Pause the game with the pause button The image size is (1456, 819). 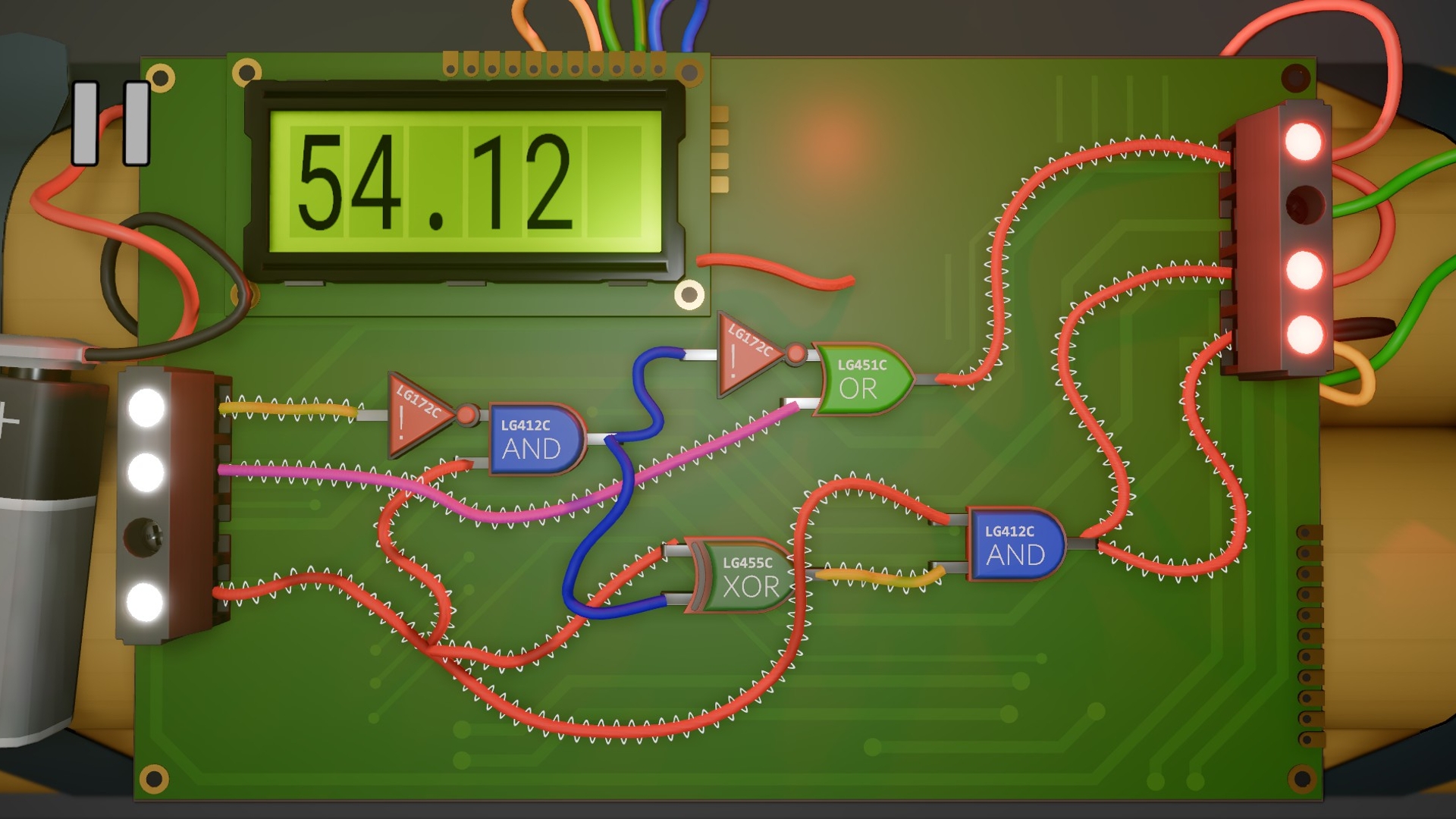tap(111, 123)
